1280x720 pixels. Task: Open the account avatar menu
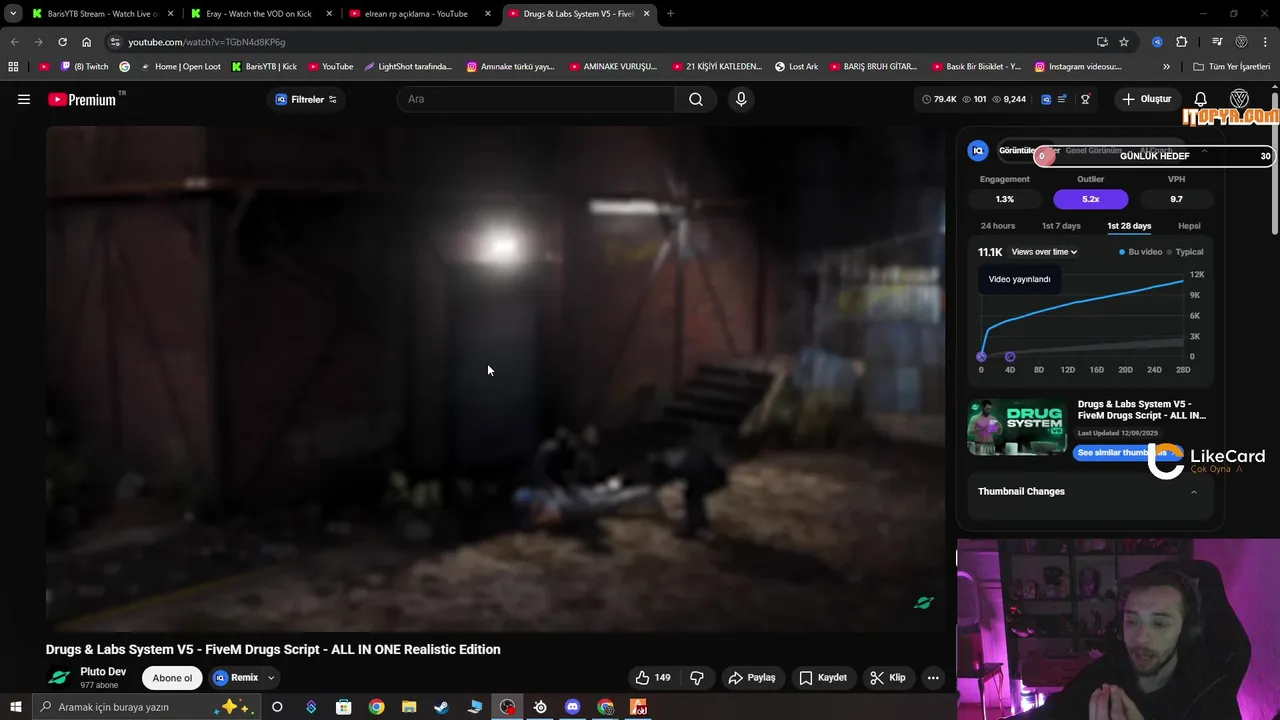[1239, 99]
